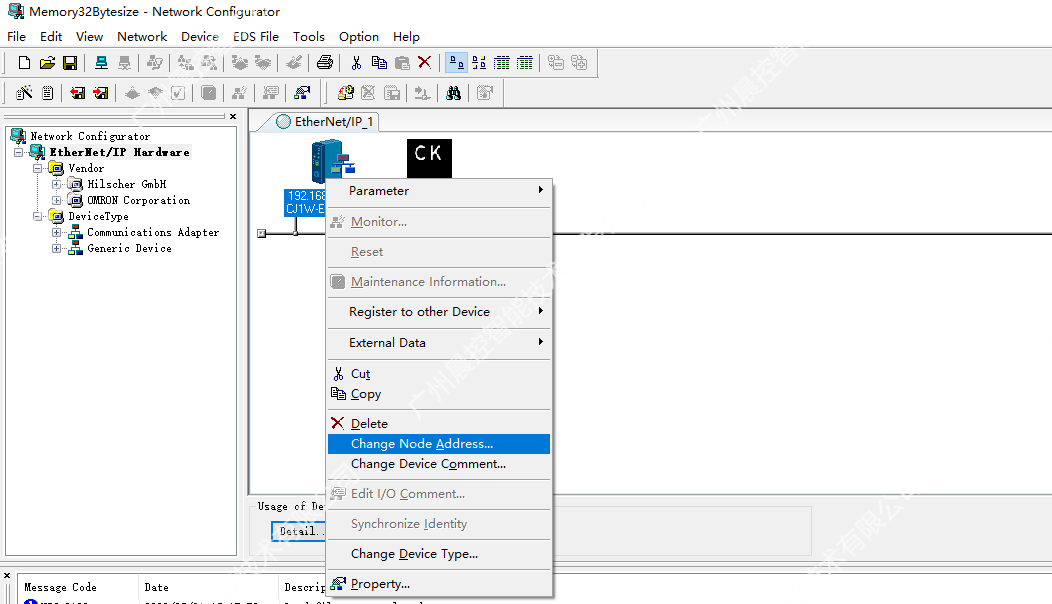Open the Network menu
1052x604 pixels.
pyautogui.click(x=142, y=37)
